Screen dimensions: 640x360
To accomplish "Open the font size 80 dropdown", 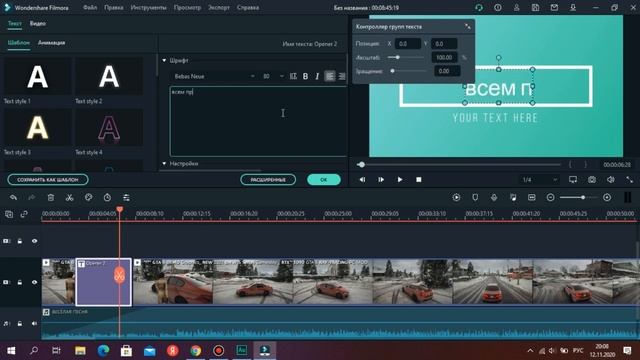I will (273, 76).
